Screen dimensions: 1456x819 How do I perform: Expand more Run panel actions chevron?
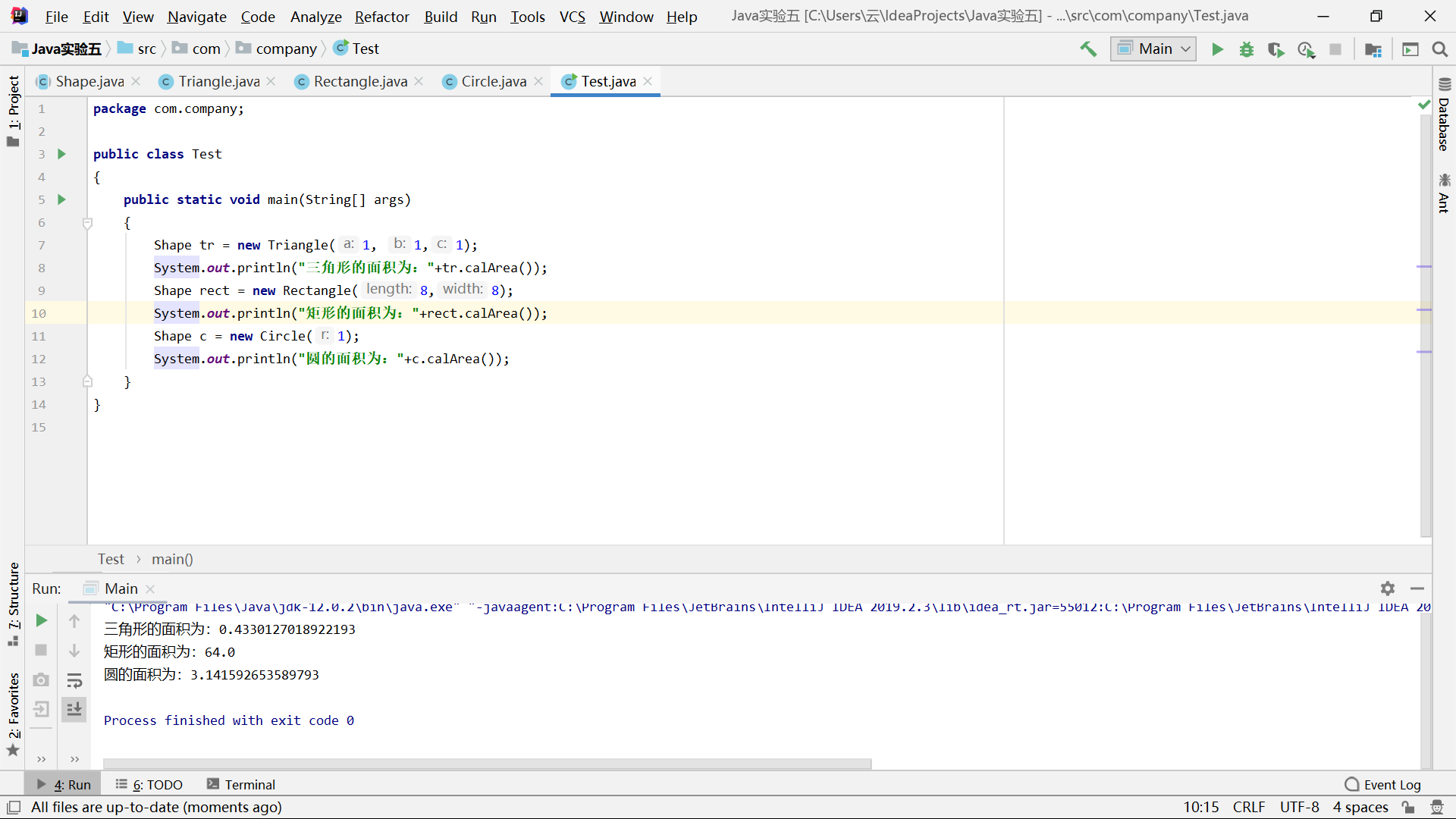coord(42,759)
